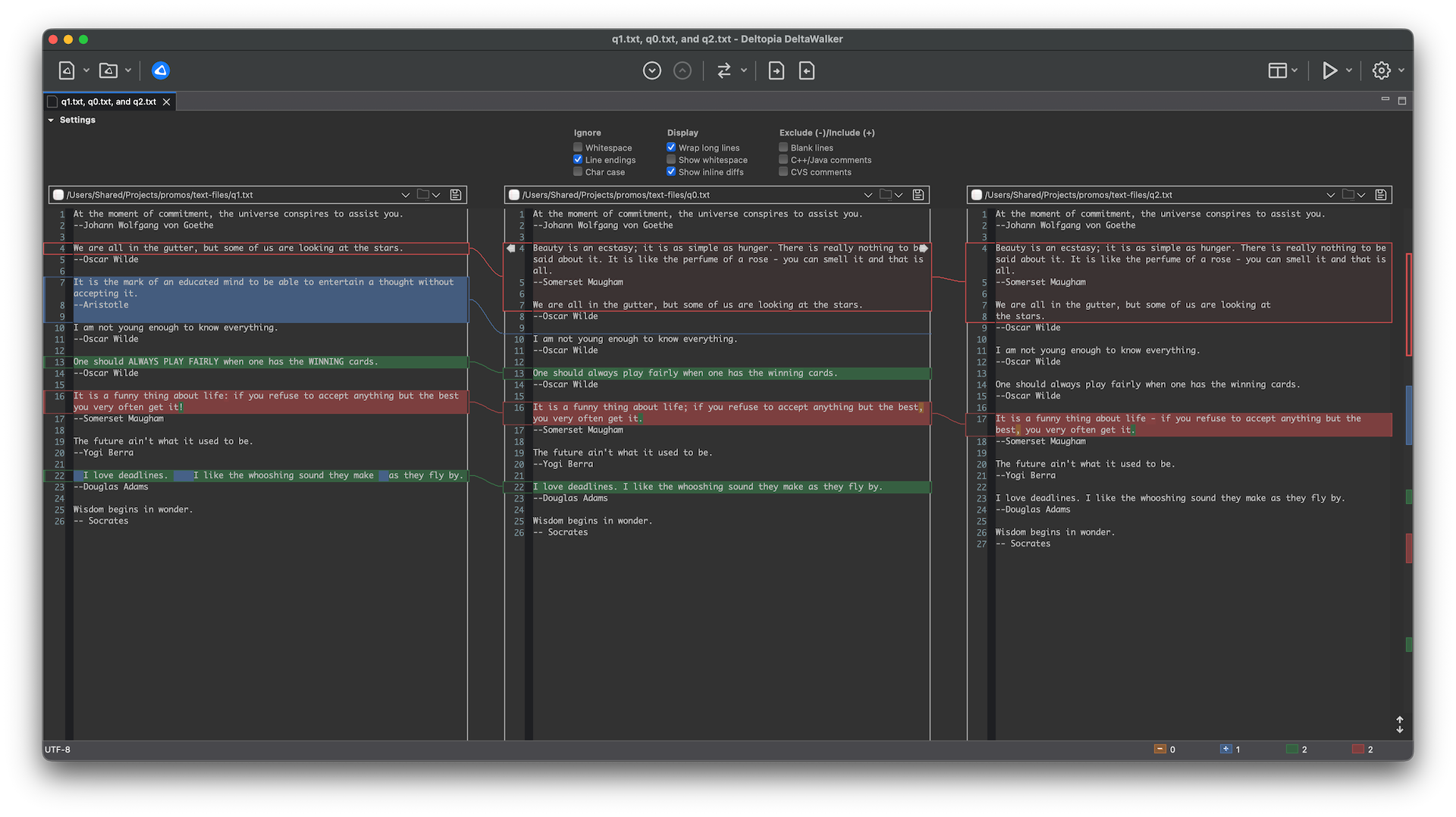The width and height of the screenshot is (1456, 817).
Task: Uncheck Show inline diffs option
Action: pos(671,172)
